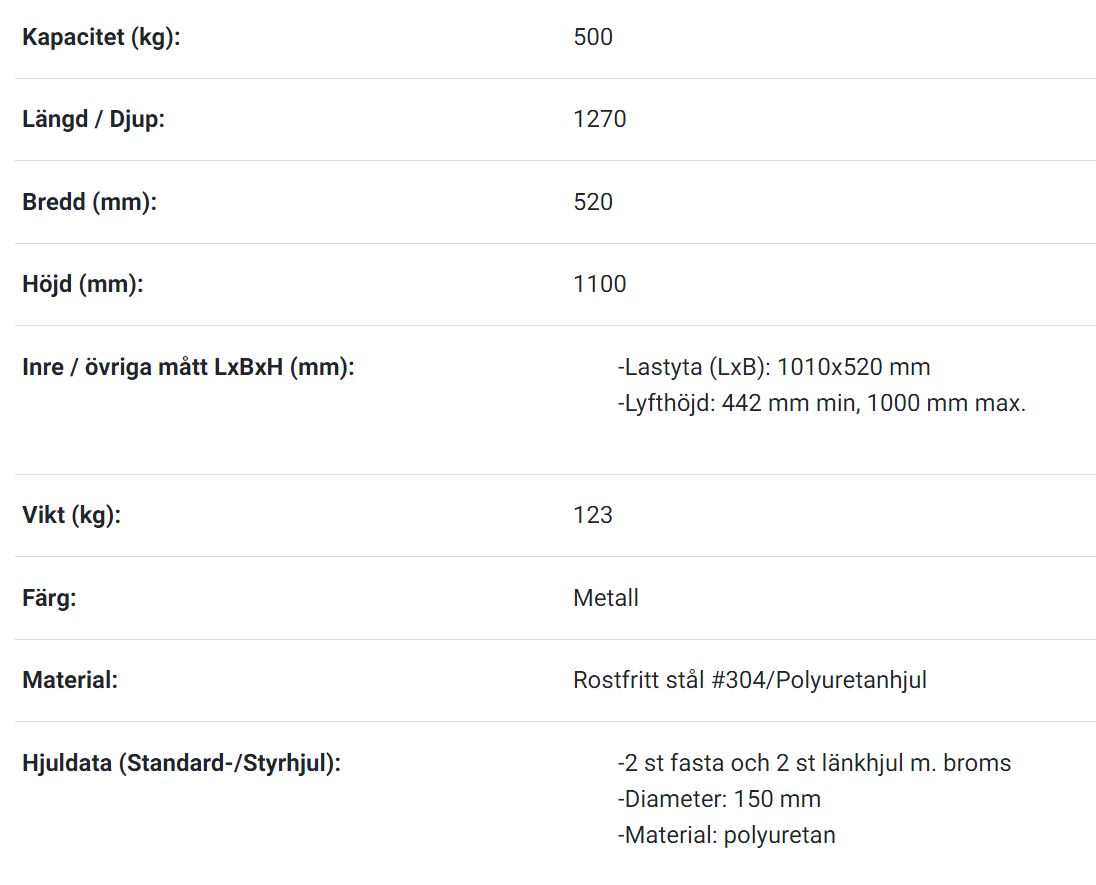Screen dimensions: 1096x885
Task: Select the height value 1100
Action: click(x=600, y=285)
